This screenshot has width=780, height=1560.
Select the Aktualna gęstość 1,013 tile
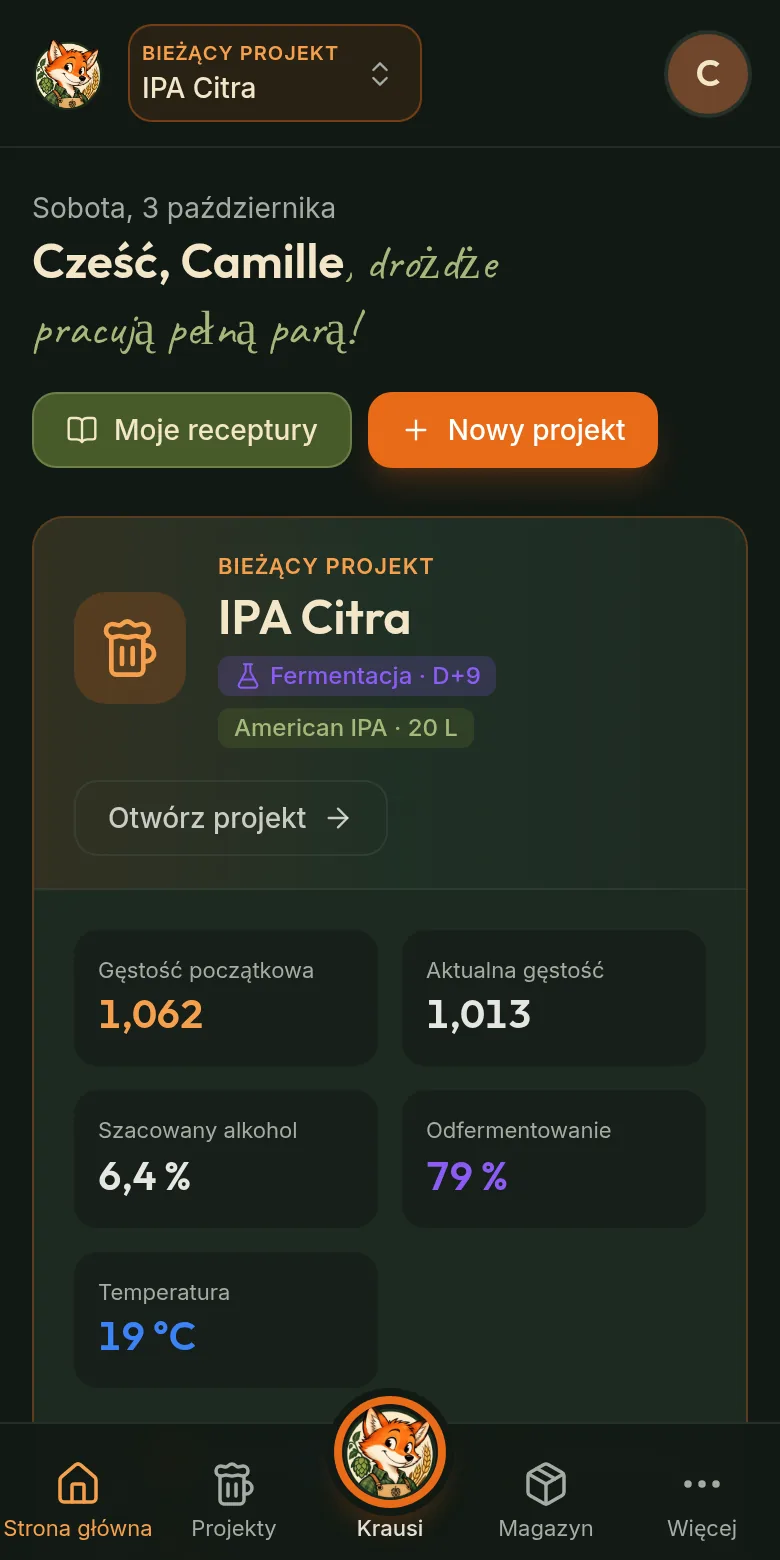554,998
